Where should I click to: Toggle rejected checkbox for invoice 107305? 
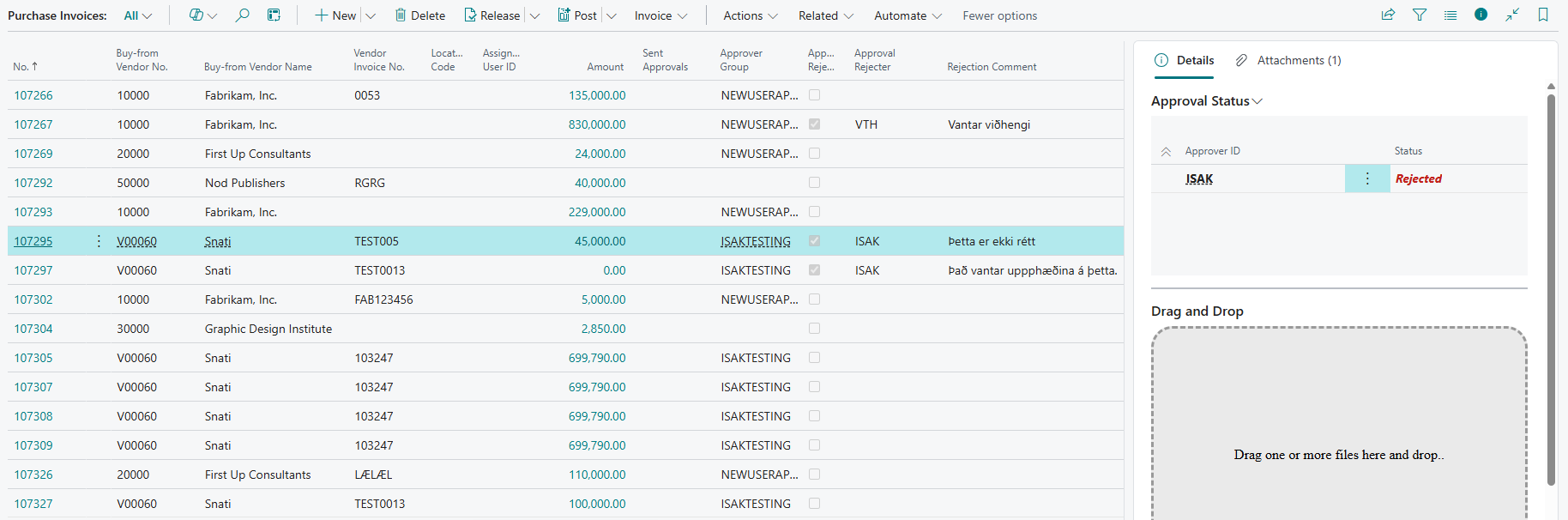pyautogui.click(x=814, y=358)
